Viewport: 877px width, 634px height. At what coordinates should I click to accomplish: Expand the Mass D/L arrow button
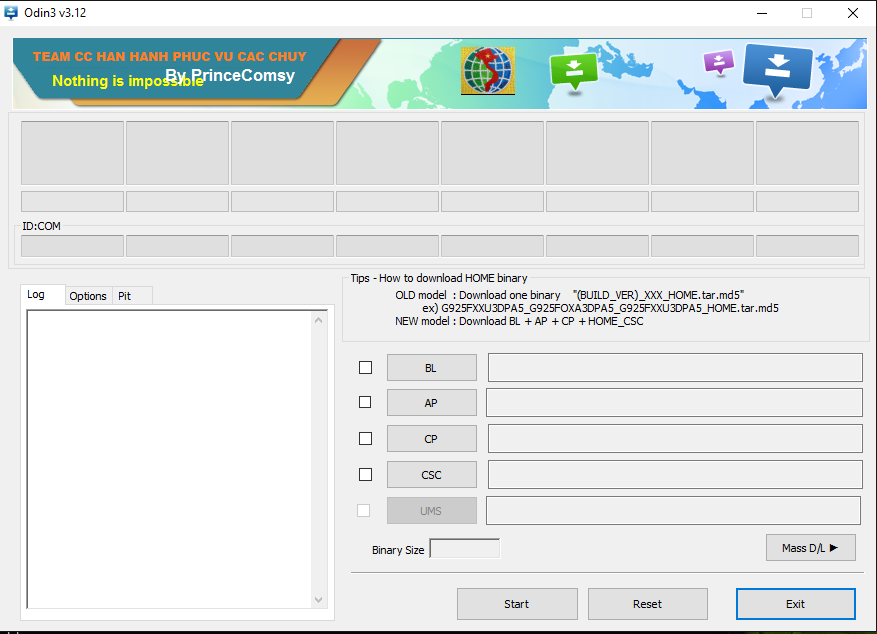coord(810,547)
